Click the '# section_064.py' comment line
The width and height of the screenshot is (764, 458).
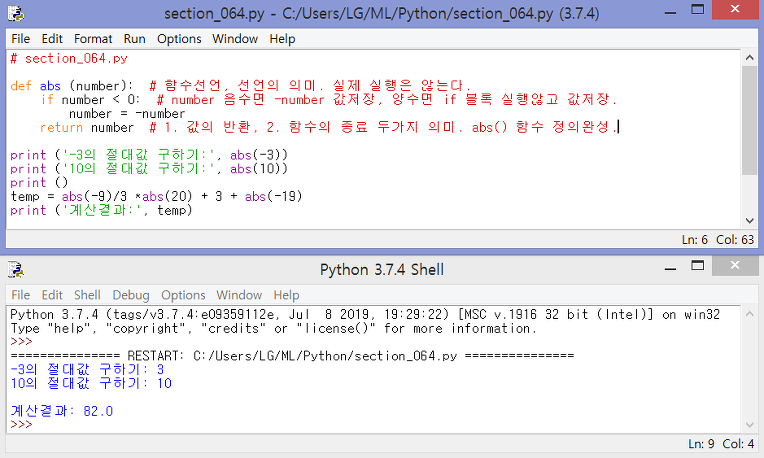[x=69, y=58]
